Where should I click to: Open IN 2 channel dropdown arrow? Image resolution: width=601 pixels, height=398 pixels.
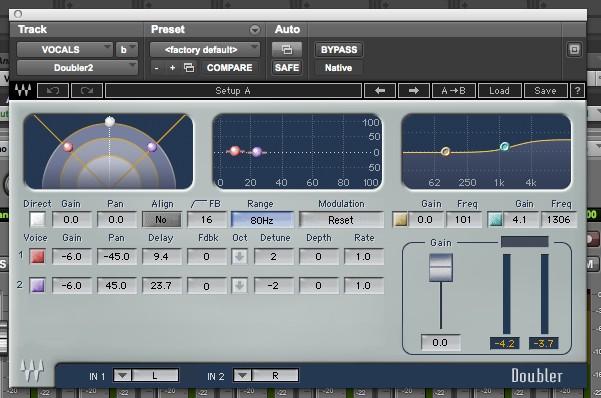coord(242,375)
